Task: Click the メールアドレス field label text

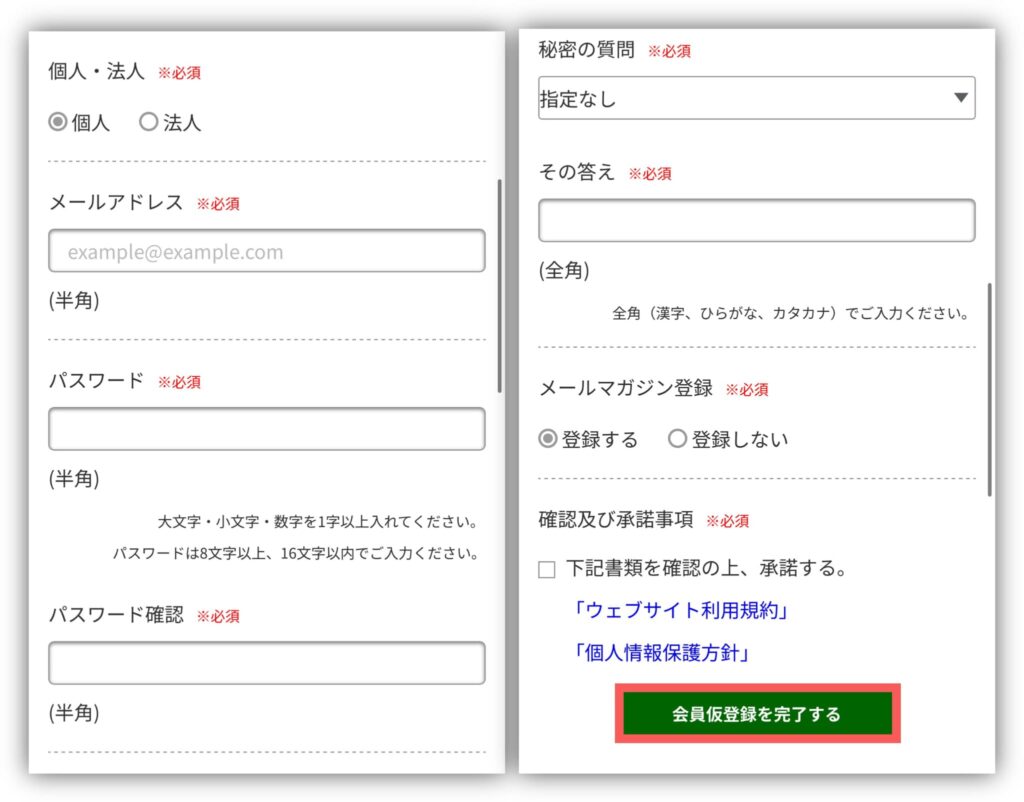Action: point(116,203)
